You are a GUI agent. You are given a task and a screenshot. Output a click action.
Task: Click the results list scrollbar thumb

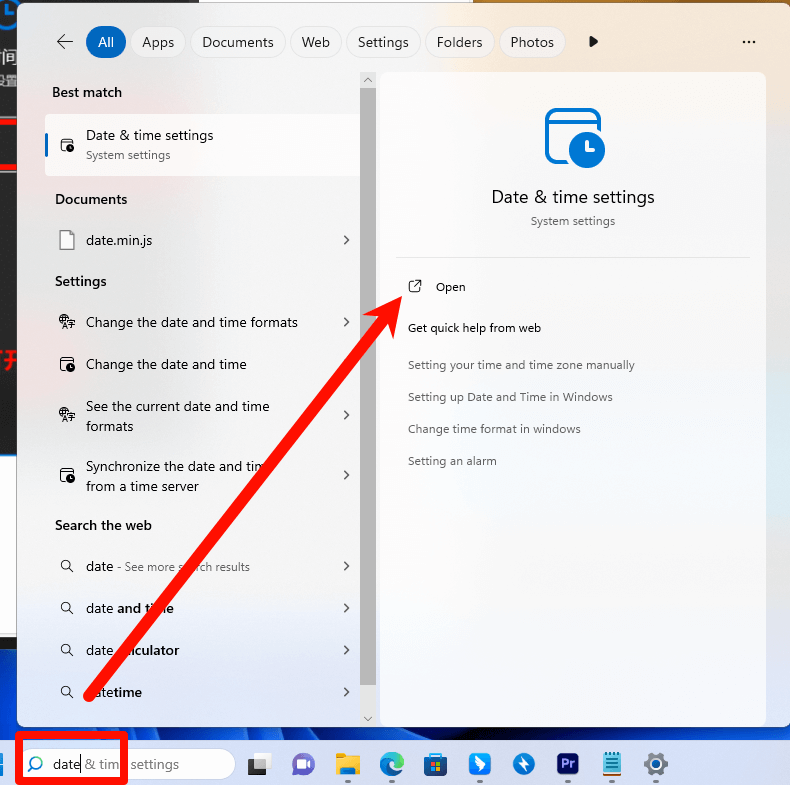(x=368, y=386)
